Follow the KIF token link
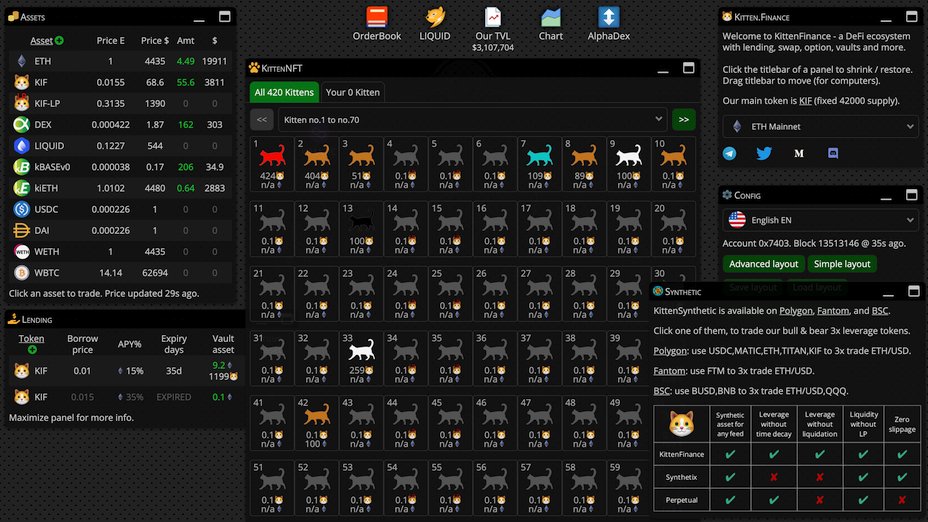928x522 pixels. pos(805,101)
